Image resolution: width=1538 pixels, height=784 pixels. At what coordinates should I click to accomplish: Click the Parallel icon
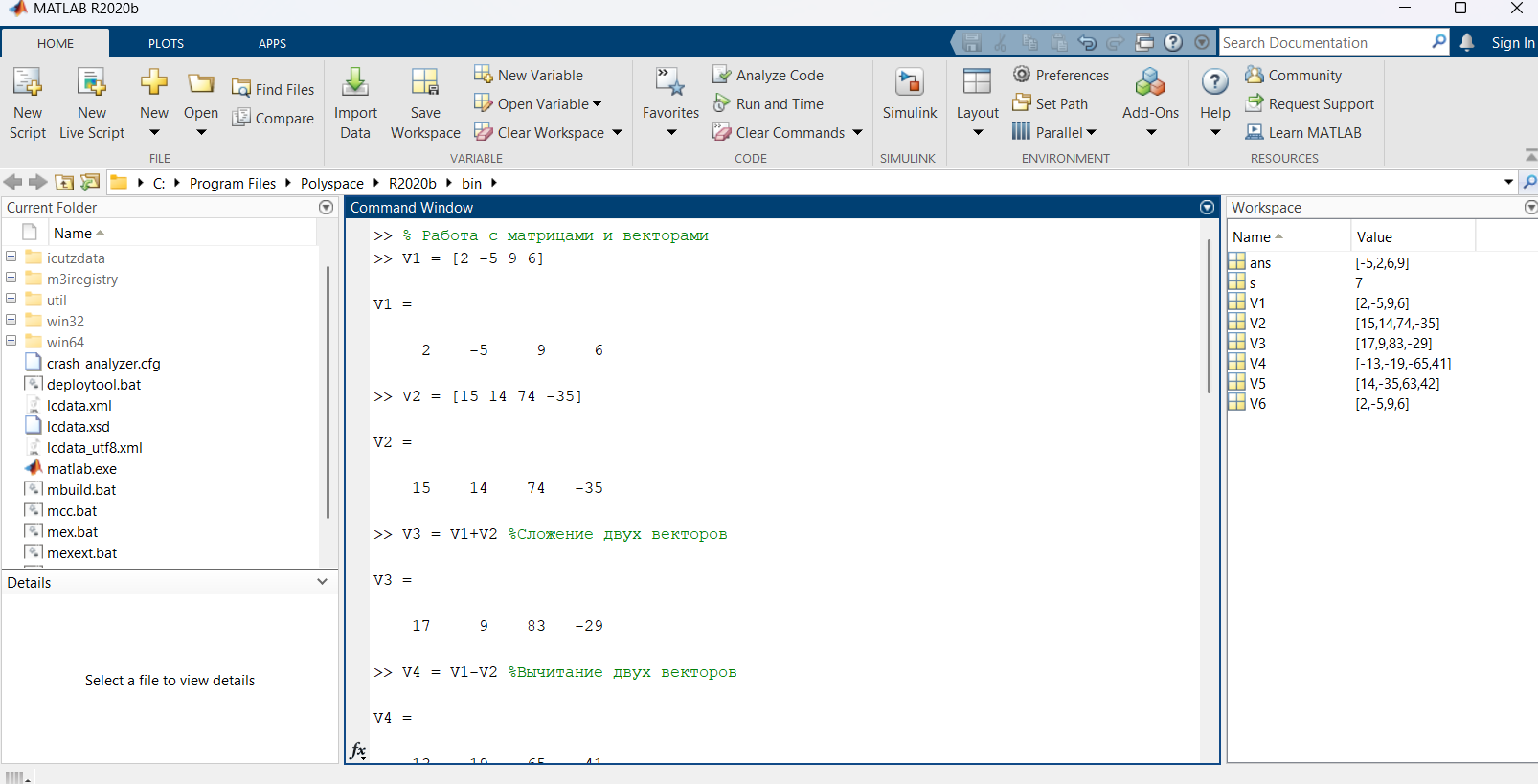click(1022, 131)
